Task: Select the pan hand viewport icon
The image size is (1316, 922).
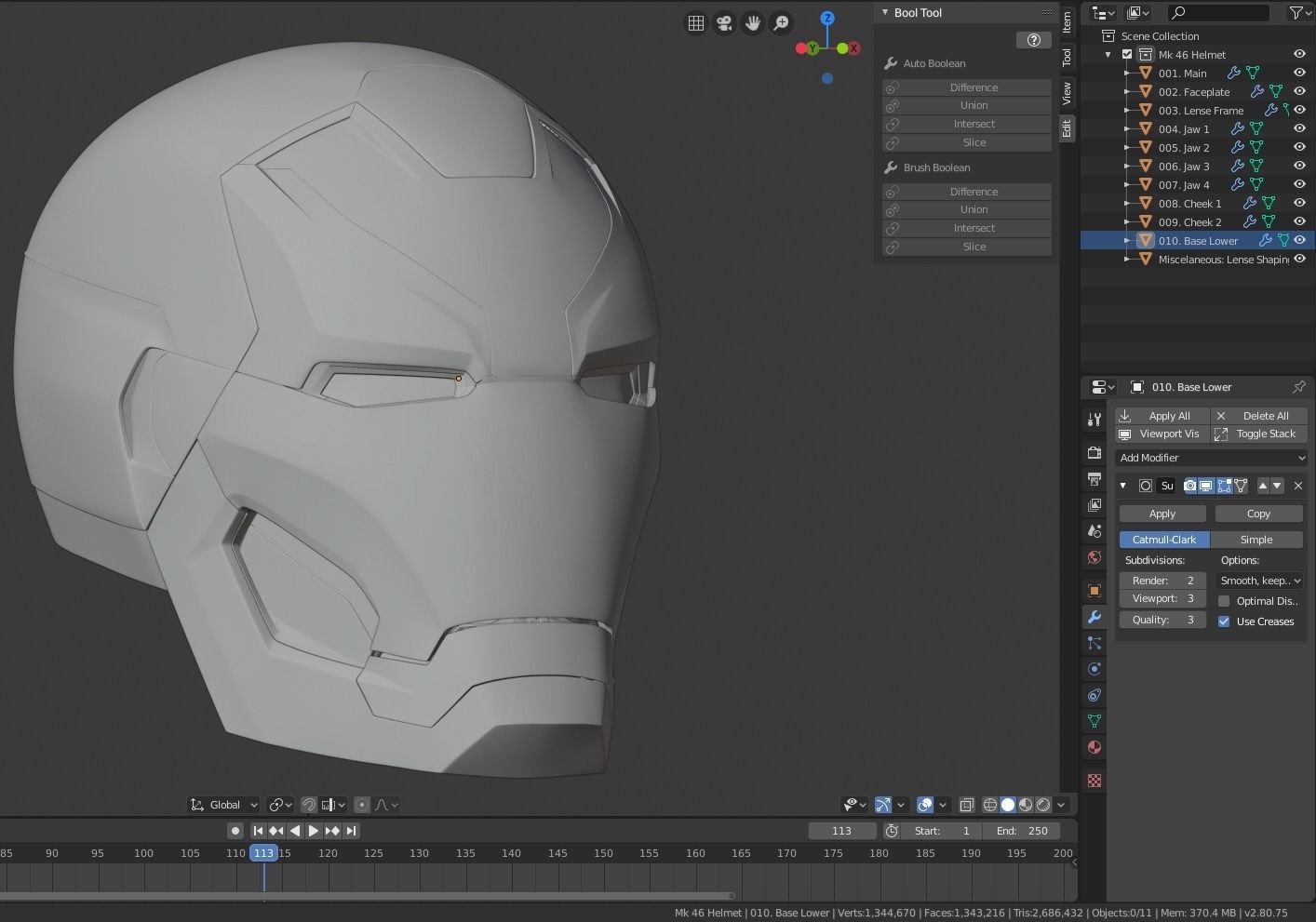Action: [753, 23]
